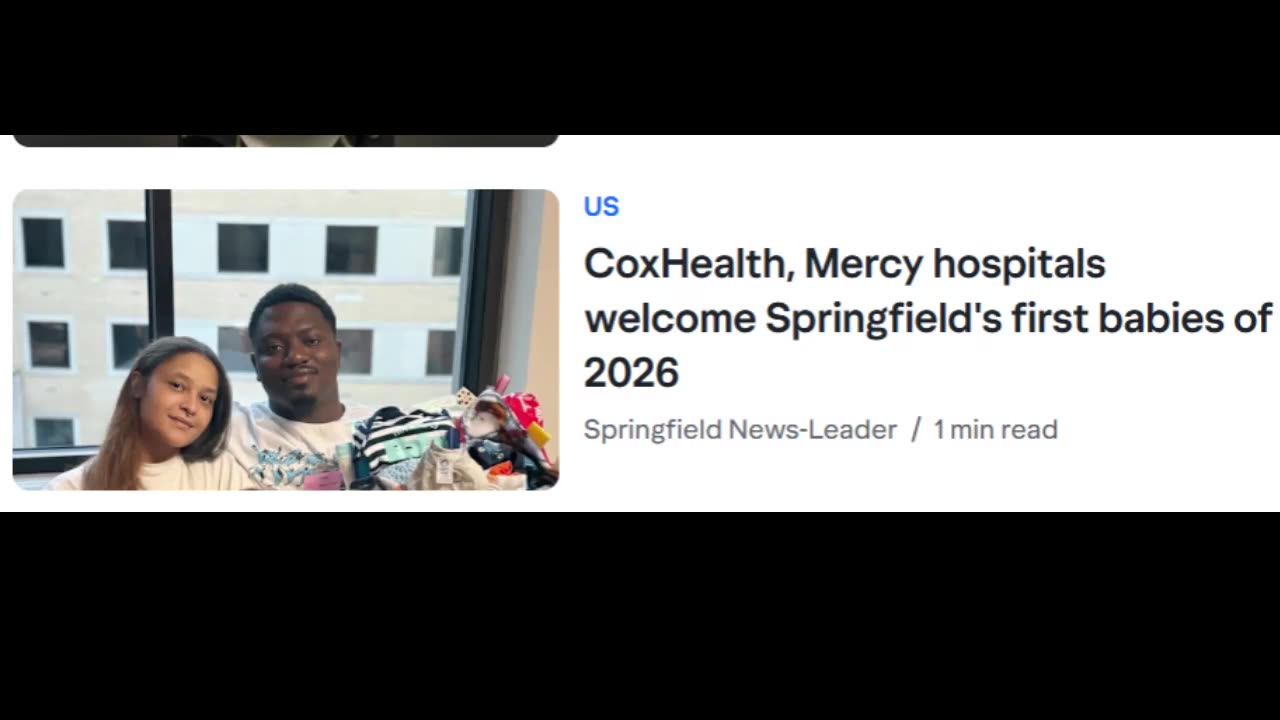
Task: Click the first babies of headline text
Action: click(1142, 319)
